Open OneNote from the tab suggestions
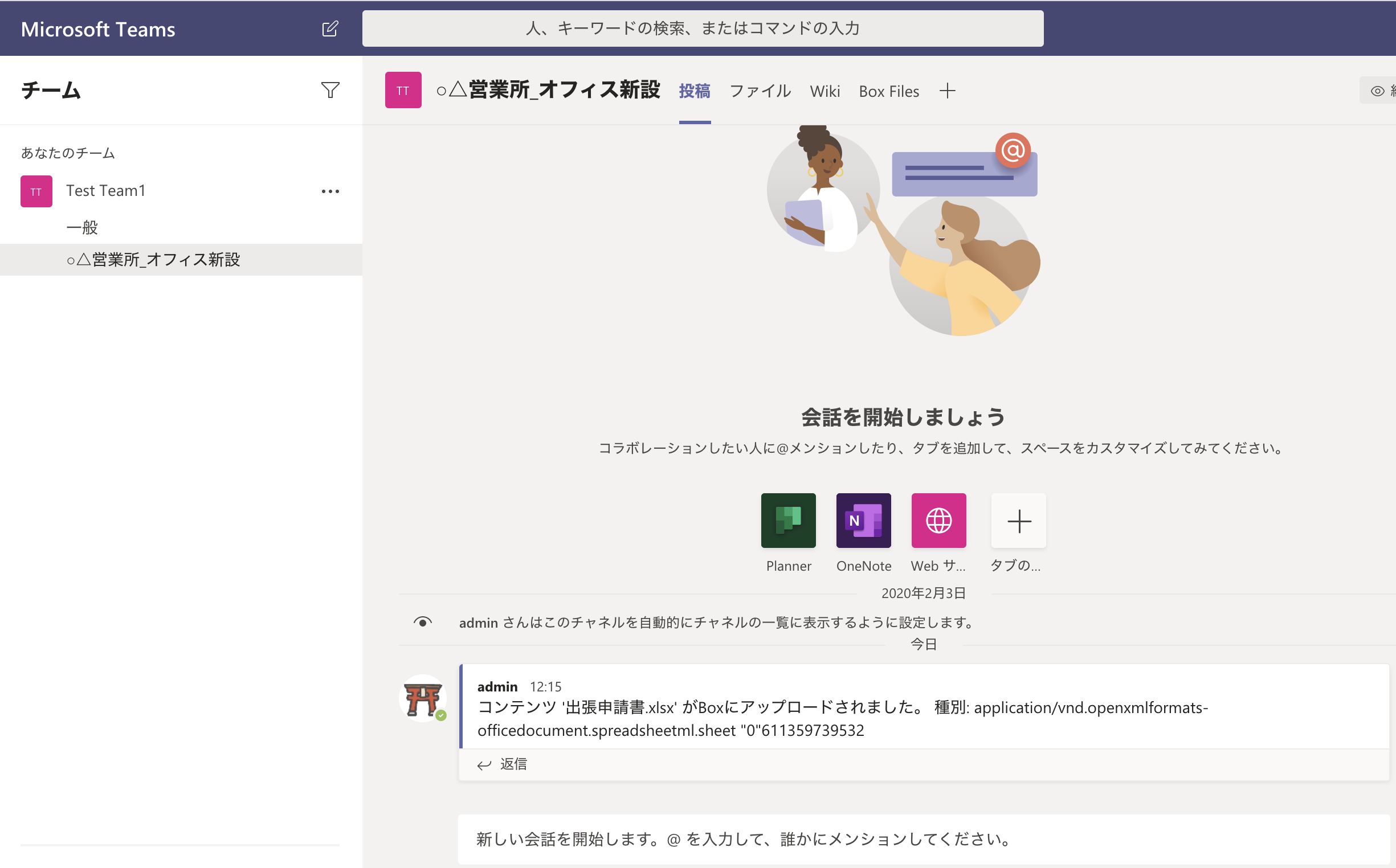This screenshot has height=868, width=1396. coord(863,521)
